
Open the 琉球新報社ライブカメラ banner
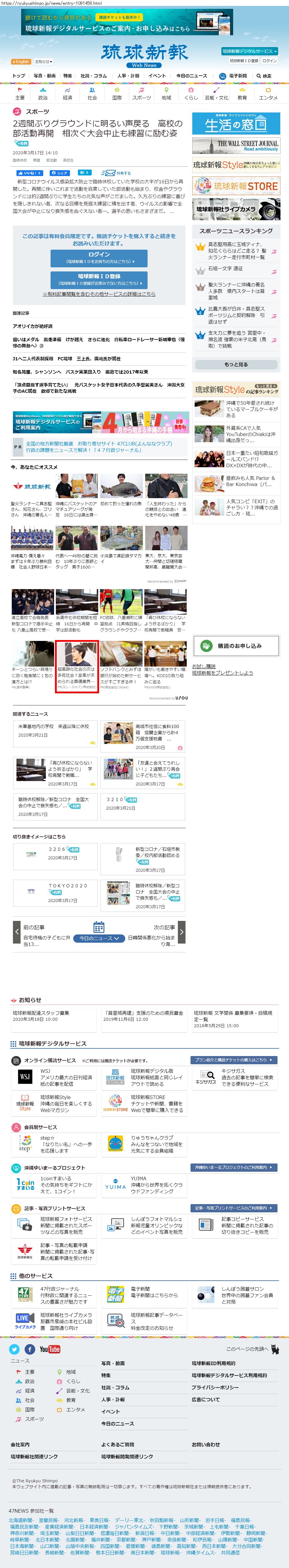tap(236, 209)
